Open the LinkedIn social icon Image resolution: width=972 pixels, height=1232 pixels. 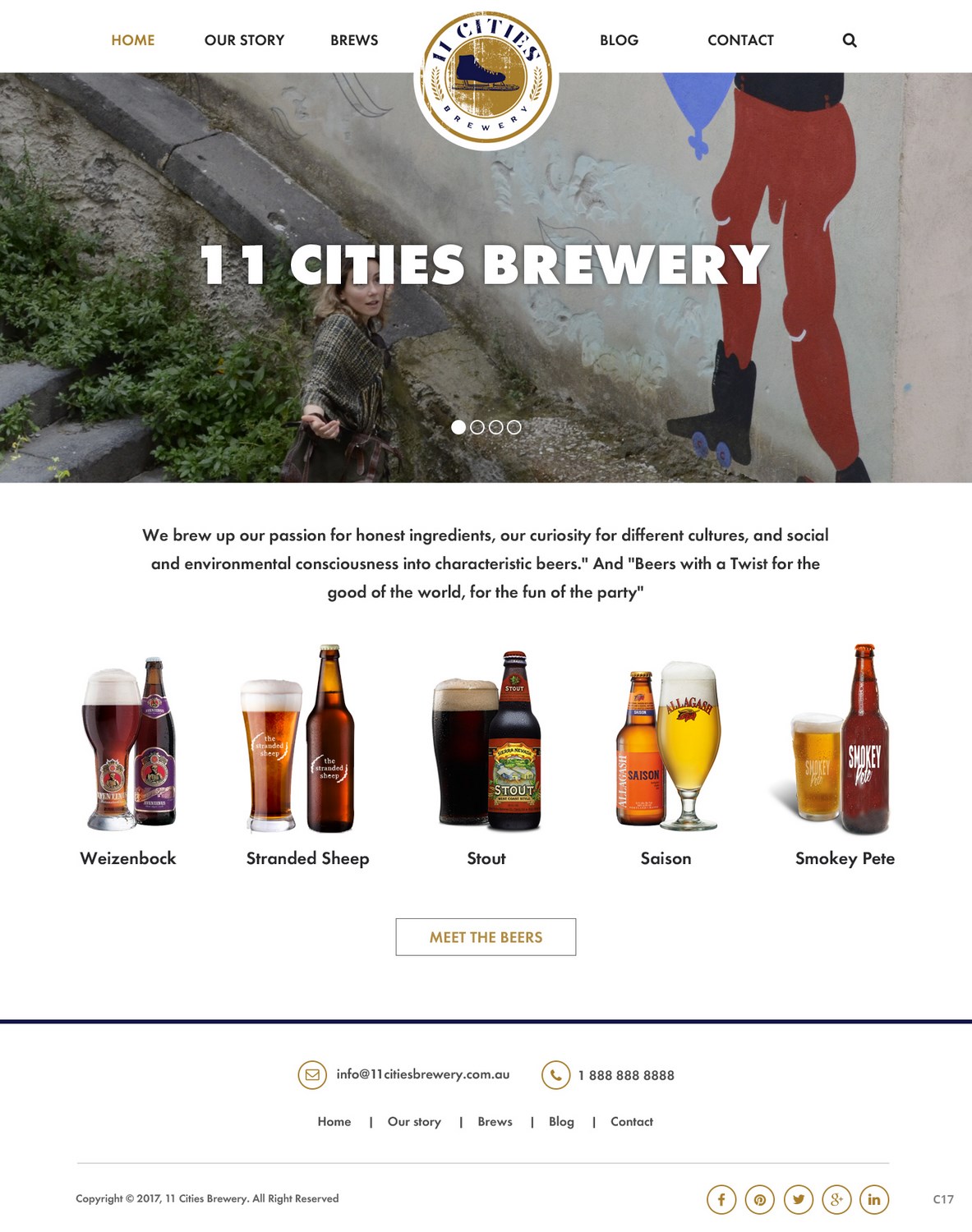(x=874, y=1200)
